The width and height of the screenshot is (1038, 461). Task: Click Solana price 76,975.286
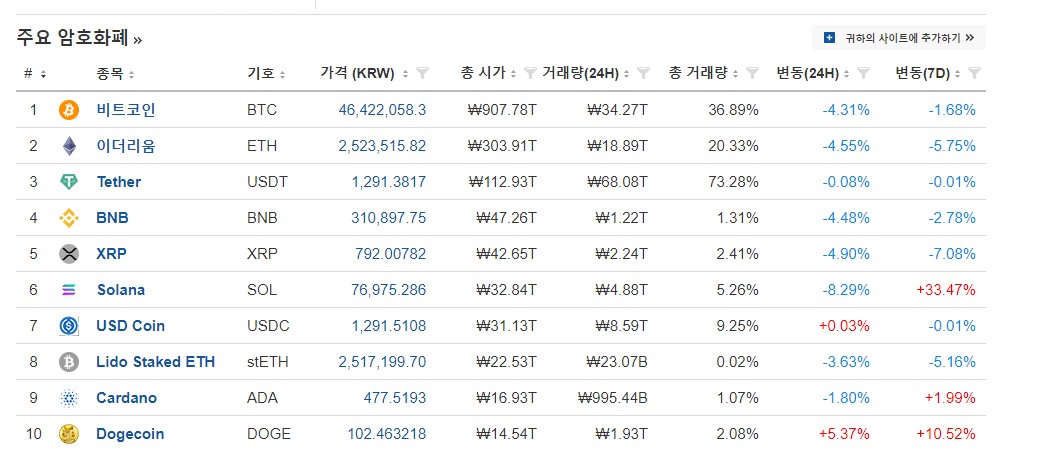tap(389, 289)
